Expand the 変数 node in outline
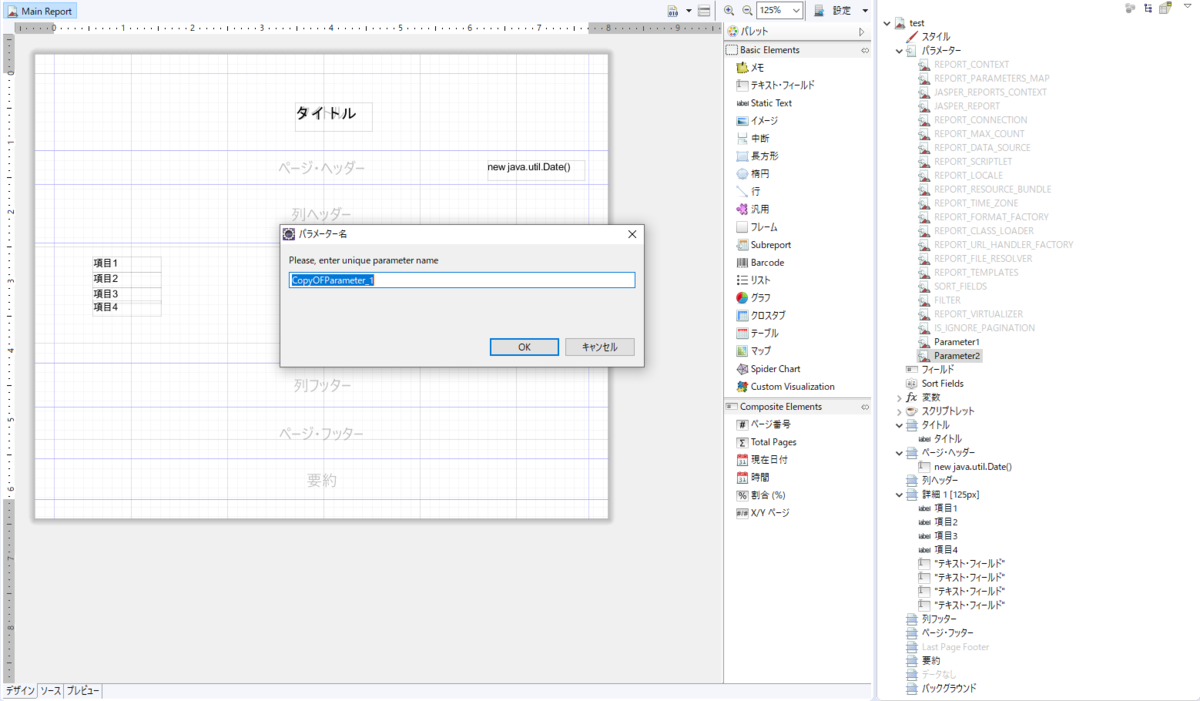 (x=899, y=398)
